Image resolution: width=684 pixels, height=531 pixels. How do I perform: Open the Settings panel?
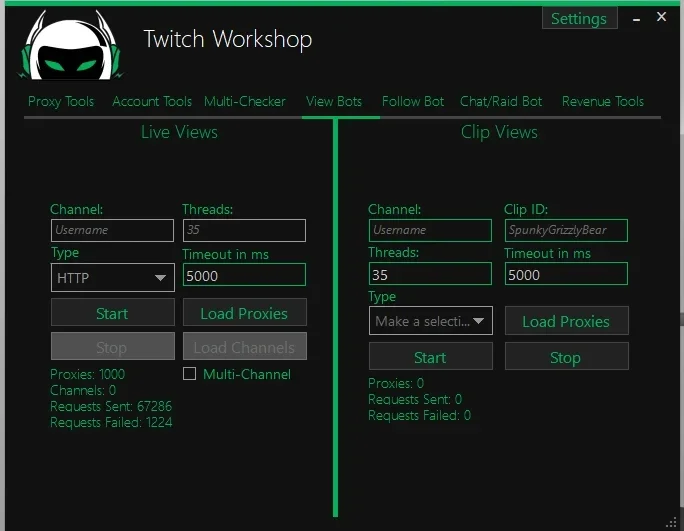tap(579, 18)
